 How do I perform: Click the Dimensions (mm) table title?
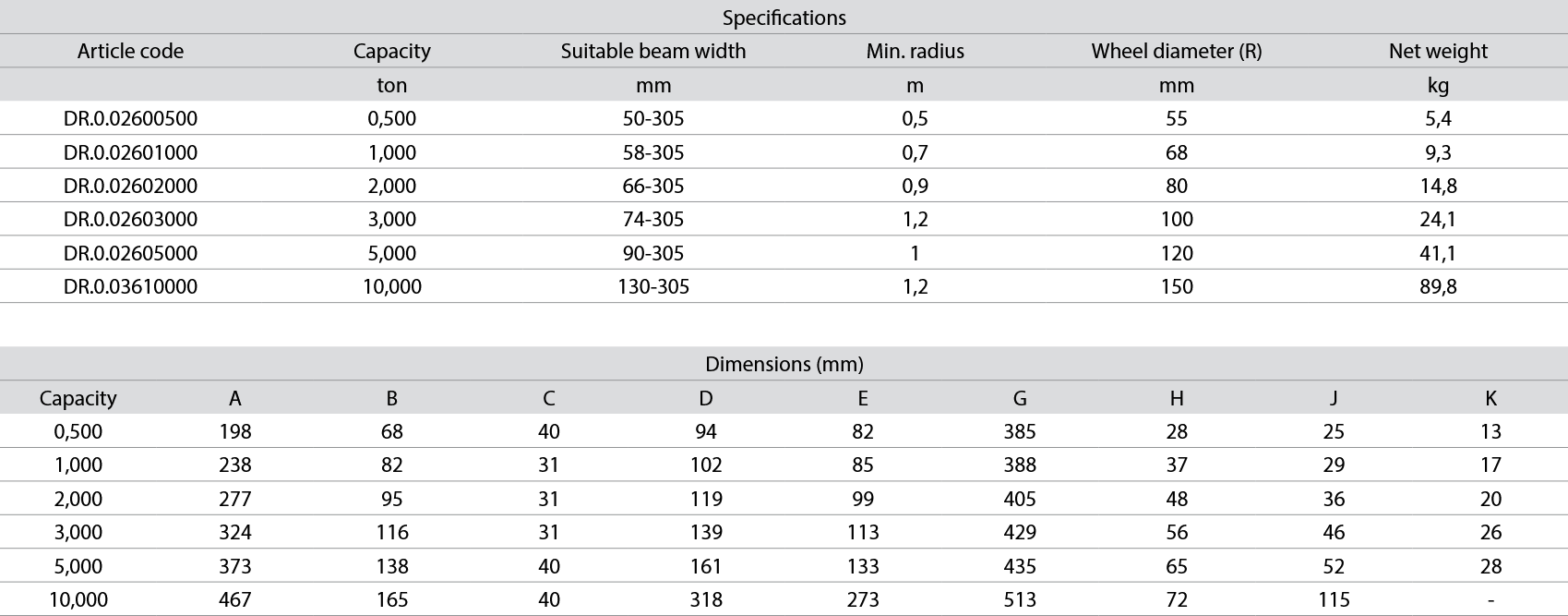click(784, 364)
